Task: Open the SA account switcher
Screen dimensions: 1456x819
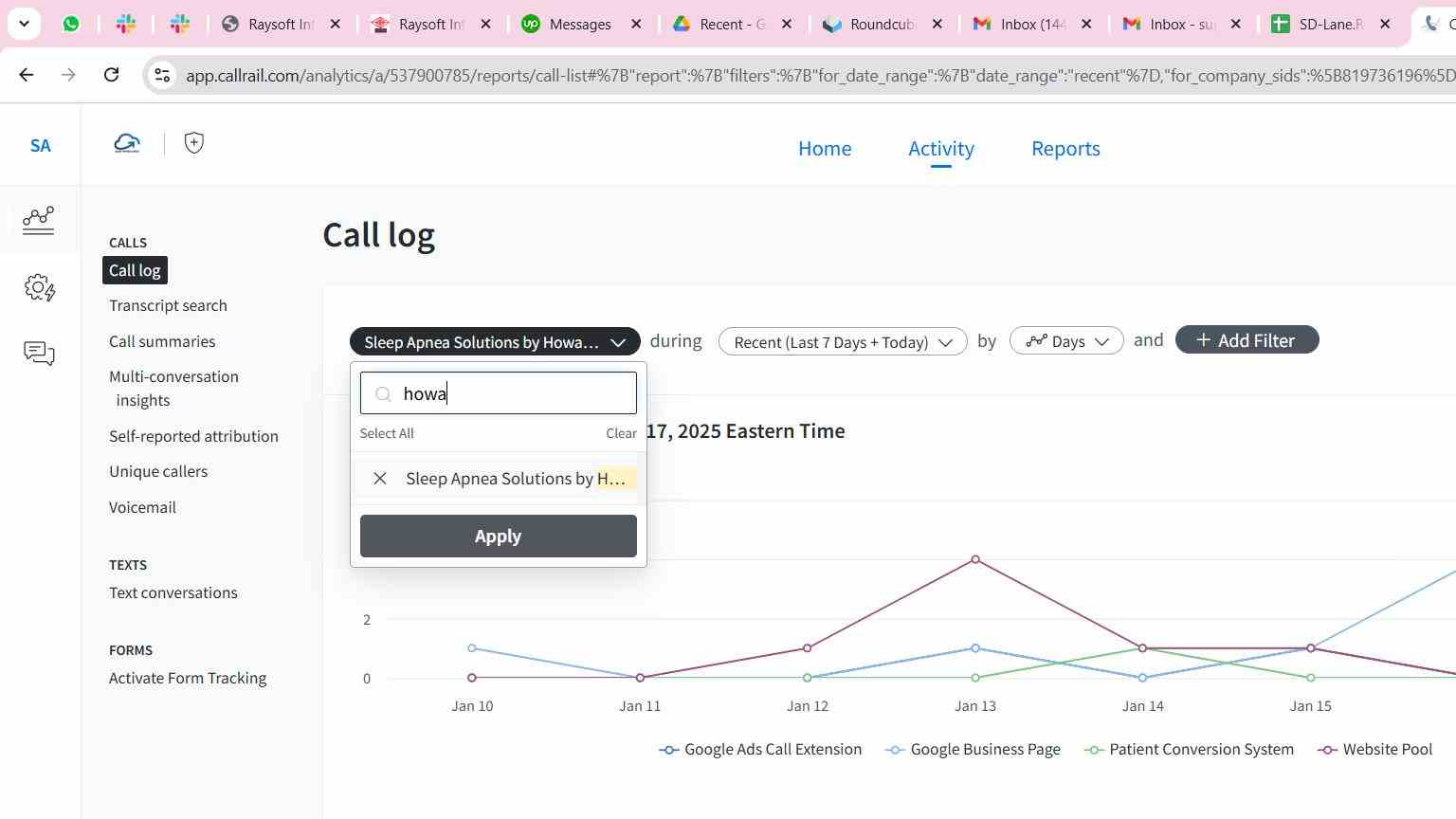Action: [40, 145]
